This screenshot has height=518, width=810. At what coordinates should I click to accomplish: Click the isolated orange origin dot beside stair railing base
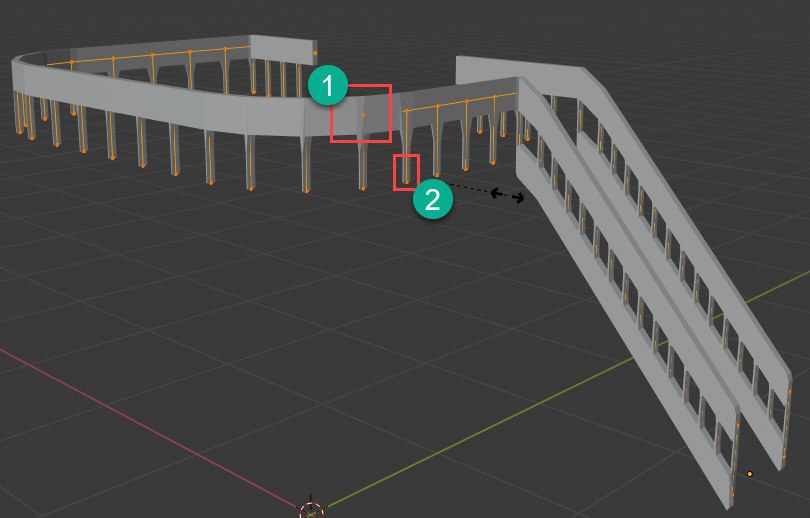[x=750, y=474]
